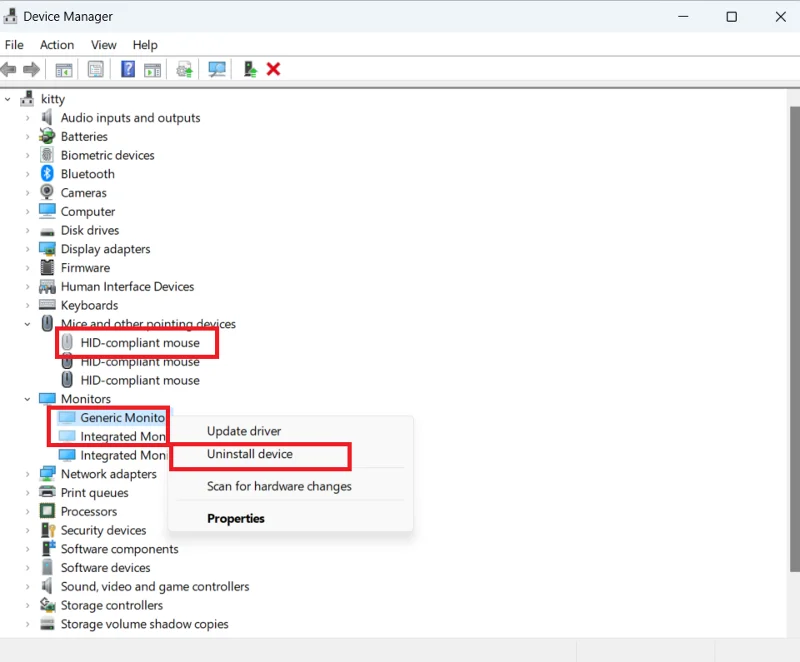Image resolution: width=800 pixels, height=662 pixels.
Task: Close the Device Manager window
Action: point(781,16)
